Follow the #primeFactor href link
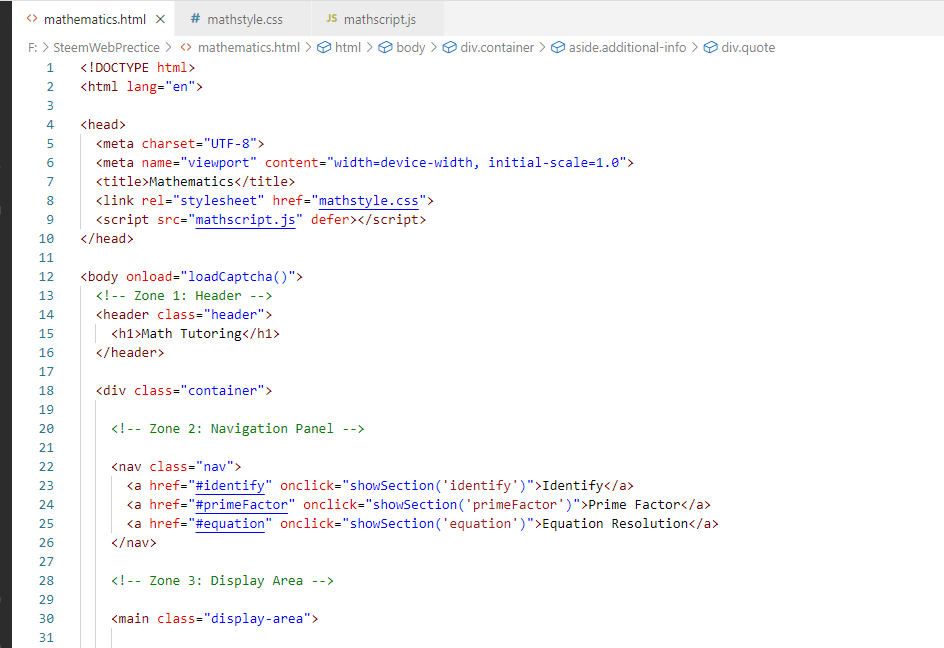The image size is (944, 648). coord(241,505)
